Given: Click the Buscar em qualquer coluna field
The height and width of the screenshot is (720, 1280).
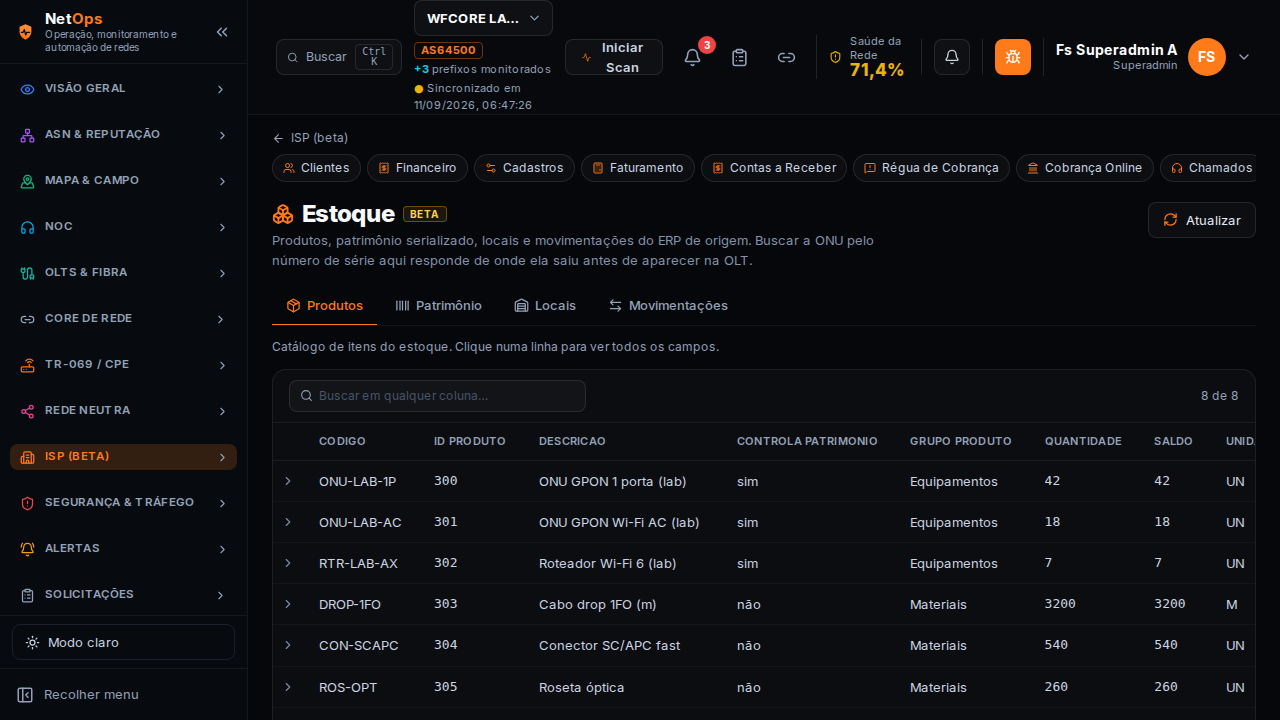Looking at the screenshot, I should pos(437,396).
